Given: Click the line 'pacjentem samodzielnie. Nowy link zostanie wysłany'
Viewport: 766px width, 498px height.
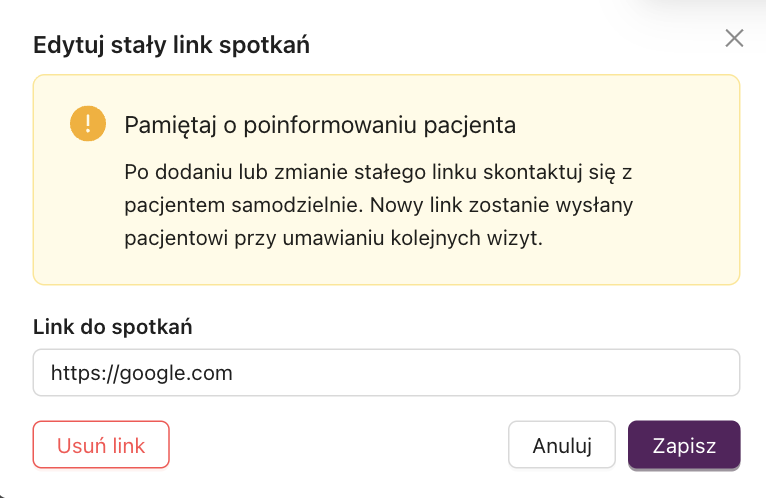Looking at the screenshot, I should click(x=379, y=206).
